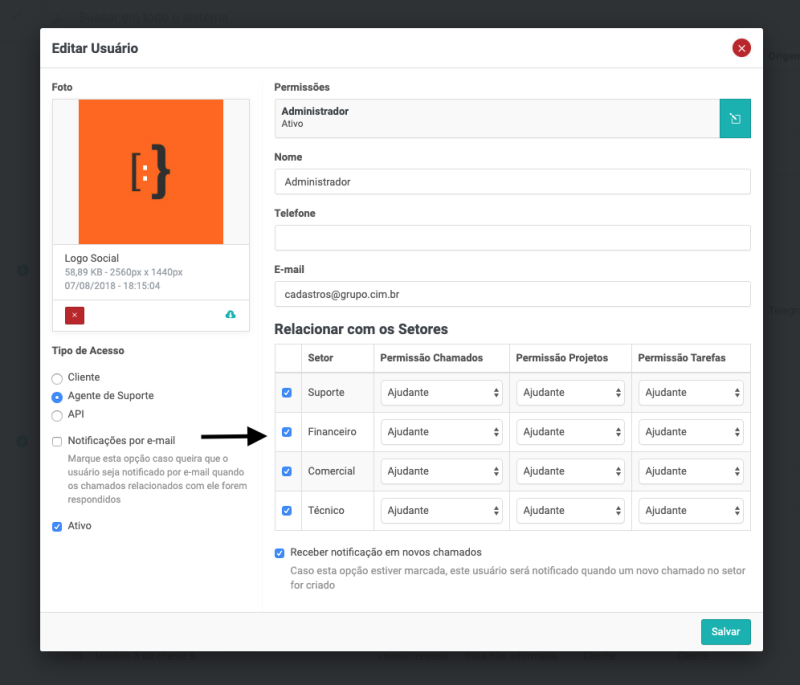Viewport: 800px width, 685px height.
Task: Click the teal edit permissions icon
Action: click(735, 118)
